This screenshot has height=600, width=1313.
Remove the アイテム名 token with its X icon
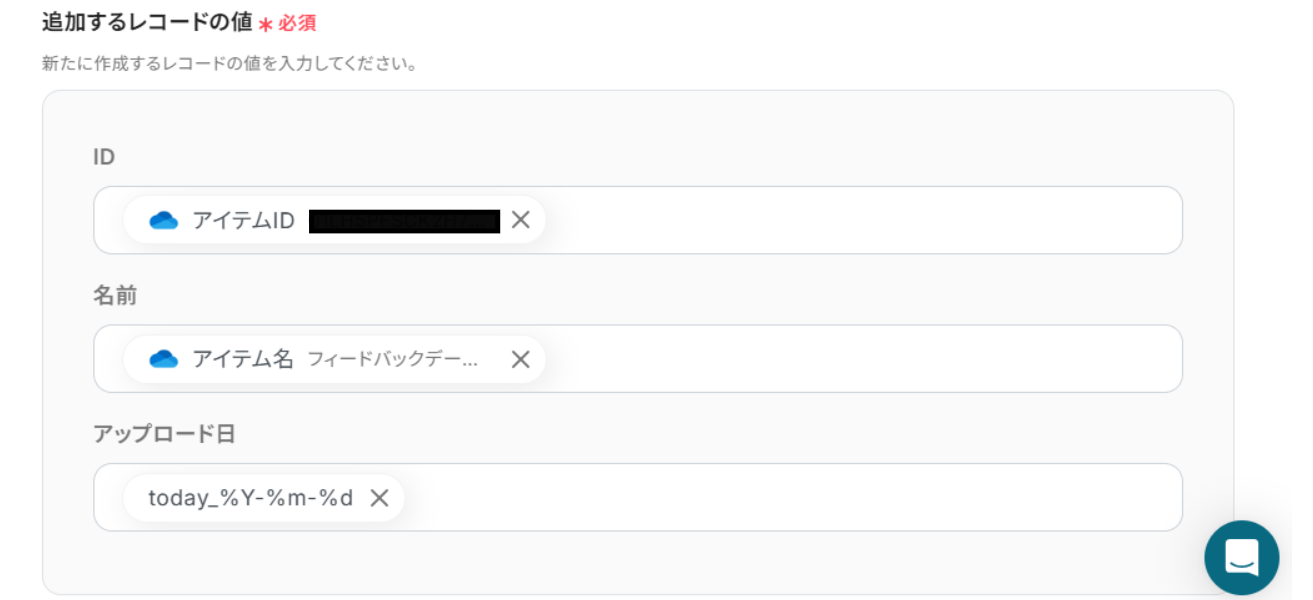pyautogui.click(x=520, y=359)
